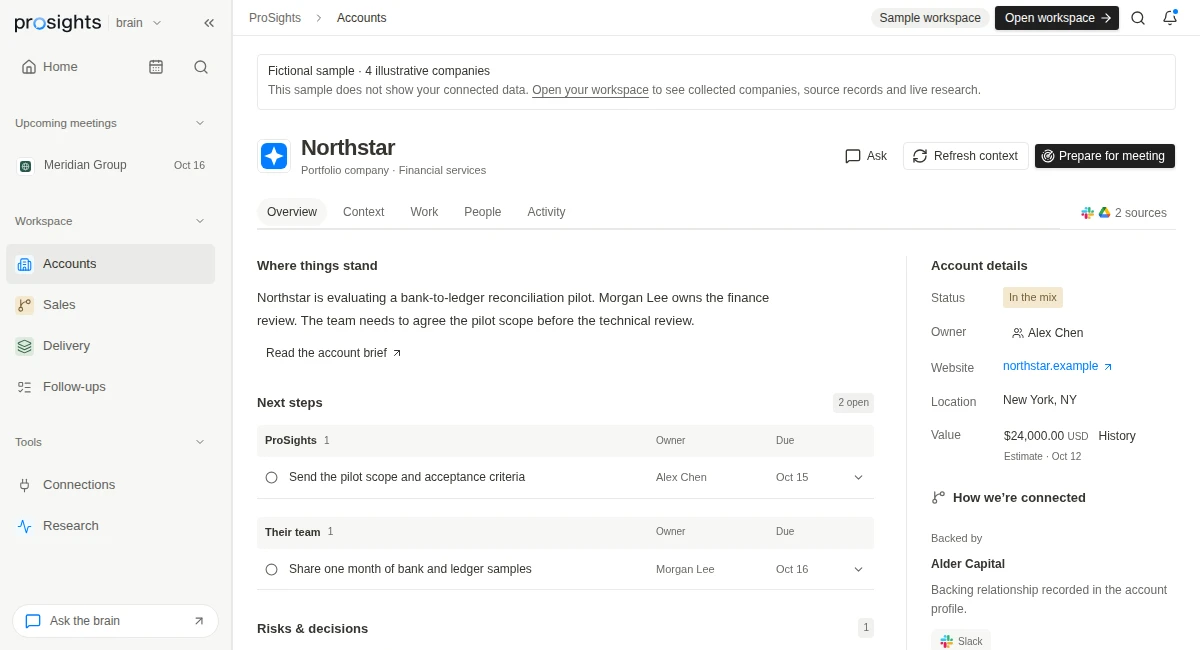Open Research under Tools
1200x650 pixels.
pos(110,526)
